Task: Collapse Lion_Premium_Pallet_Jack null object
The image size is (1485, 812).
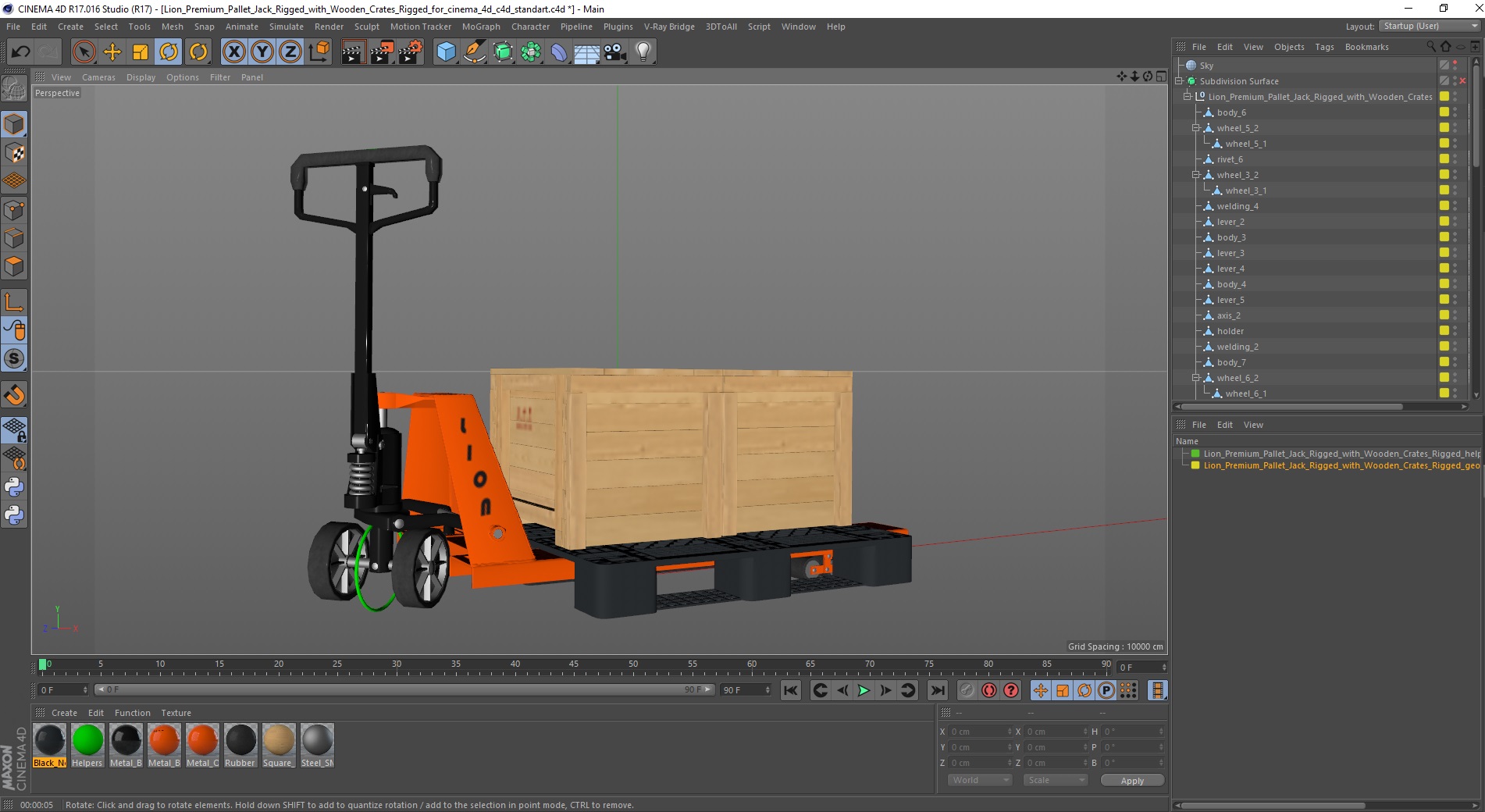Action: click(x=1188, y=97)
